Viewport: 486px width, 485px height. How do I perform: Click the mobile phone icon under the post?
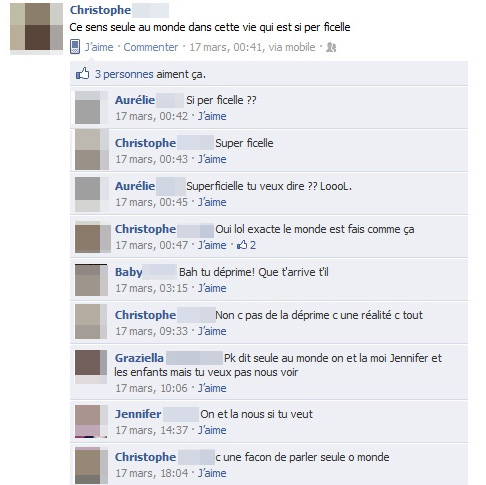coord(75,47)
